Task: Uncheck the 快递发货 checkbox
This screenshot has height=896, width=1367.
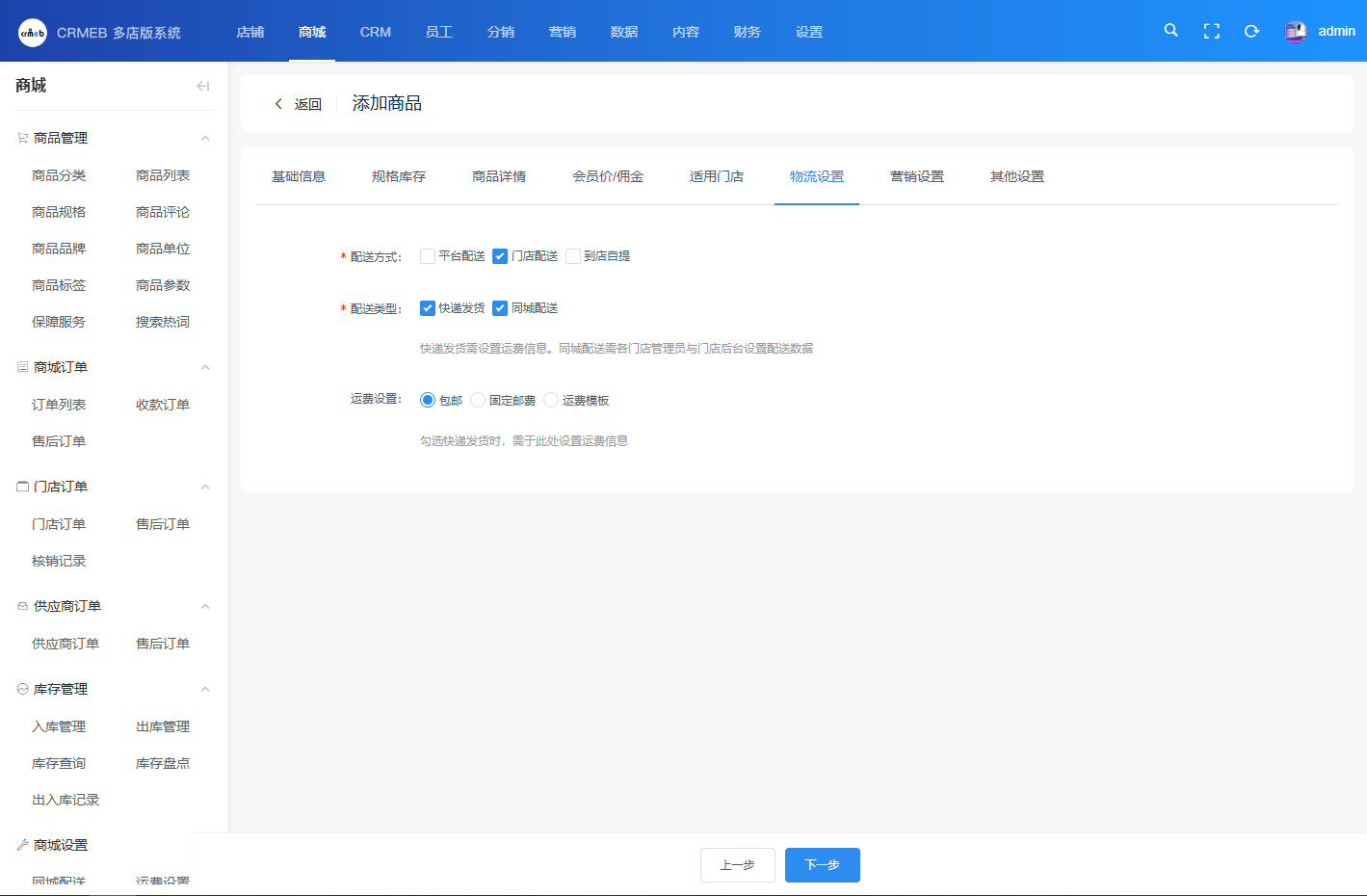Action: [428, 308]
